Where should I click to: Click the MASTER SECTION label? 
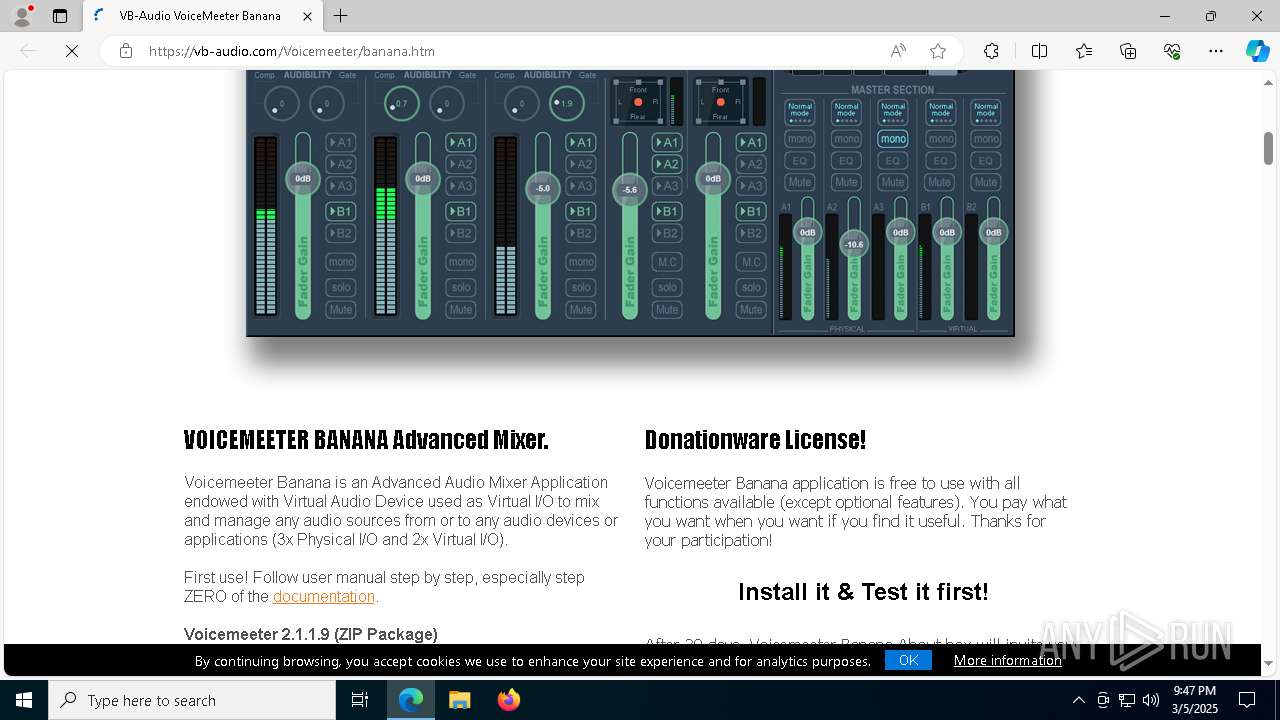click(893, 90)
